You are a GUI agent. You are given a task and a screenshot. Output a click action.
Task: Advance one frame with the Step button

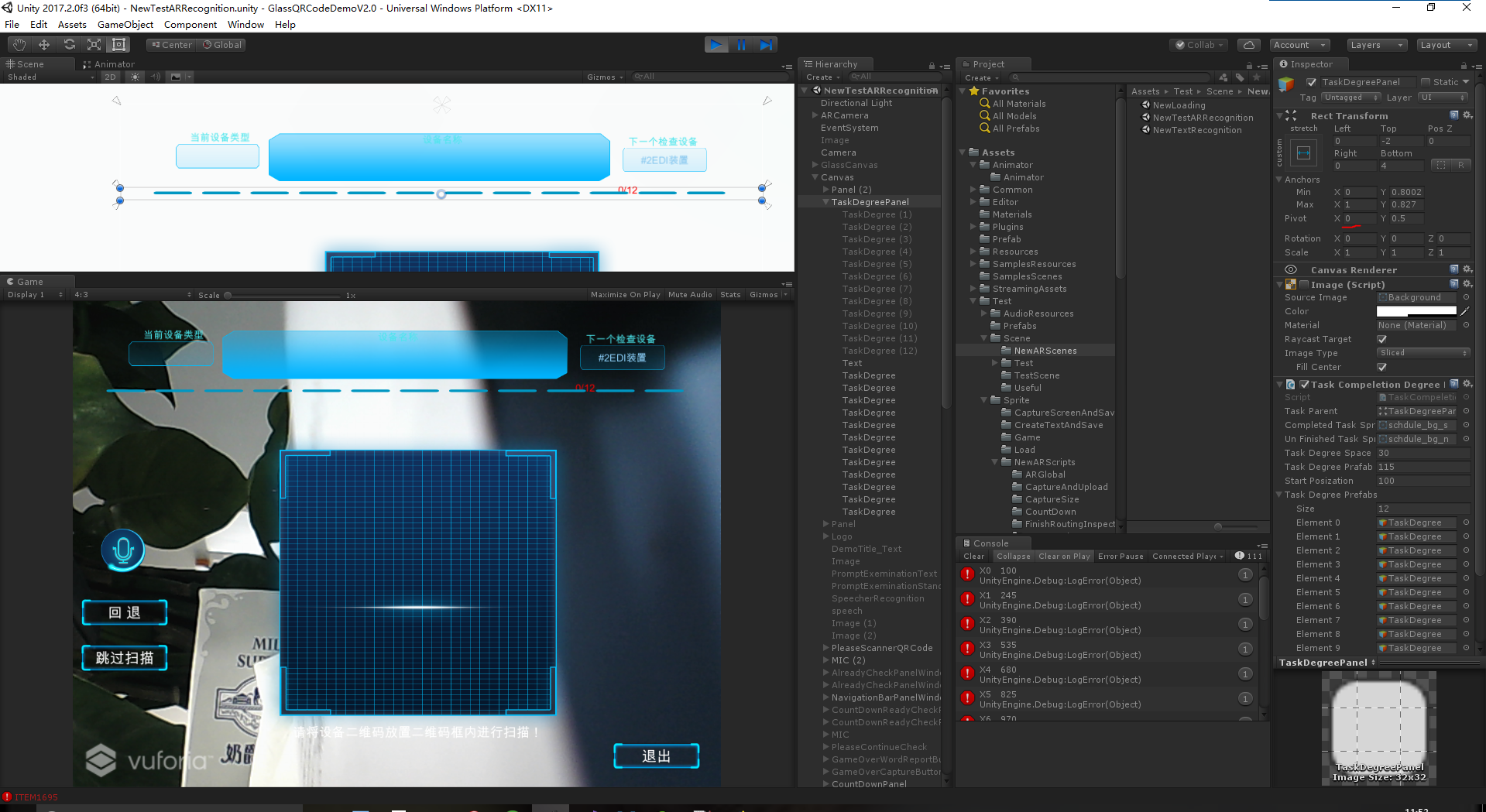coord(766,45)
